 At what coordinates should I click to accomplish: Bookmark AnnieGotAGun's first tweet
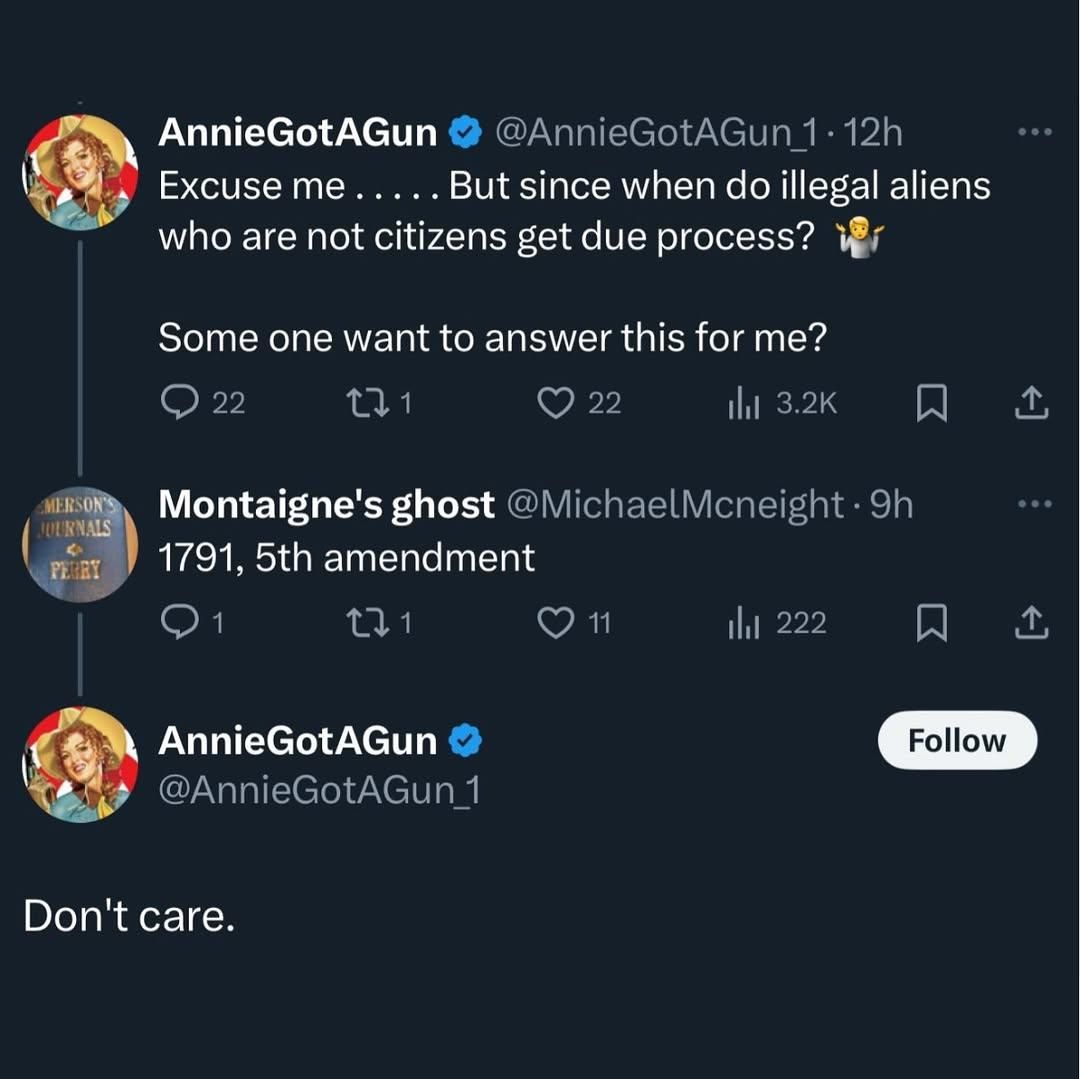[x=932, y=403]
